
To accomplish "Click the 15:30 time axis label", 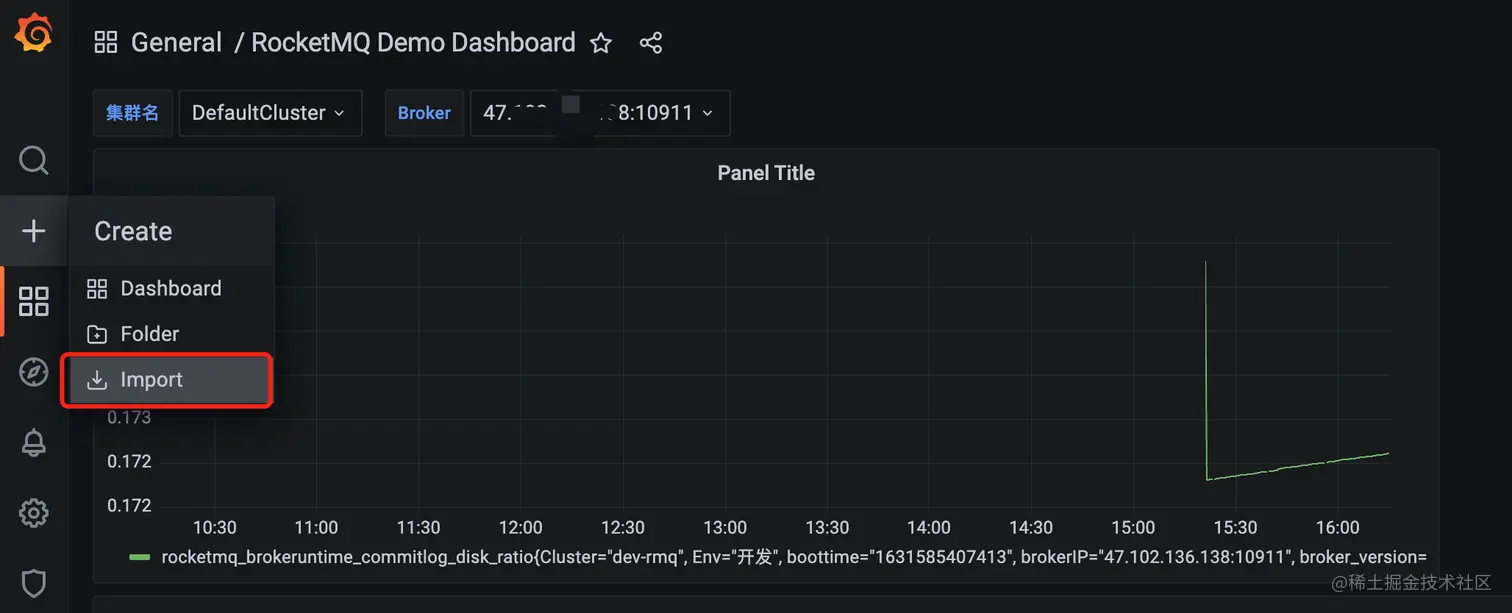I will point(1235,527).
